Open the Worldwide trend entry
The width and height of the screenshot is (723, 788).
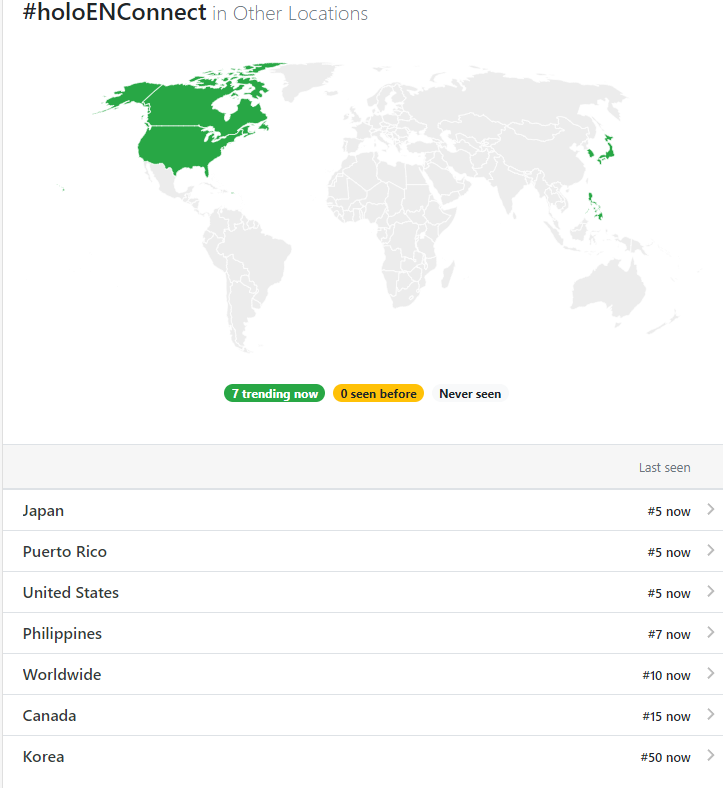click(62, 675)
